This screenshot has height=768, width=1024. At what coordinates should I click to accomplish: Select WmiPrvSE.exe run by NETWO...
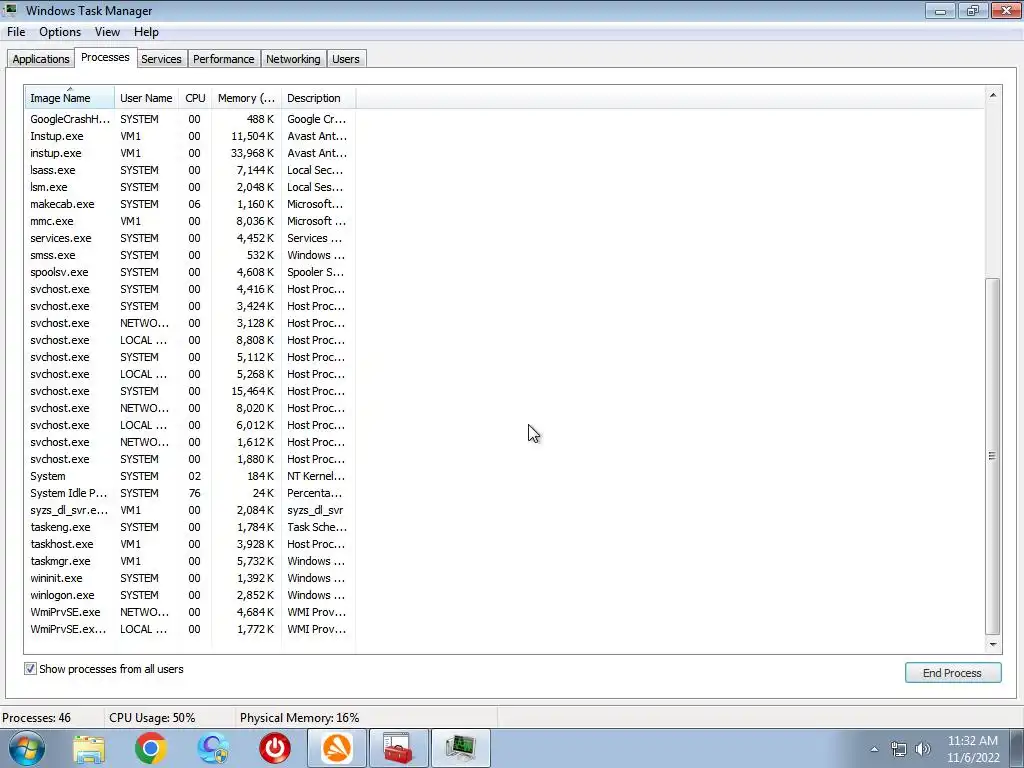[x=190, y=612]
